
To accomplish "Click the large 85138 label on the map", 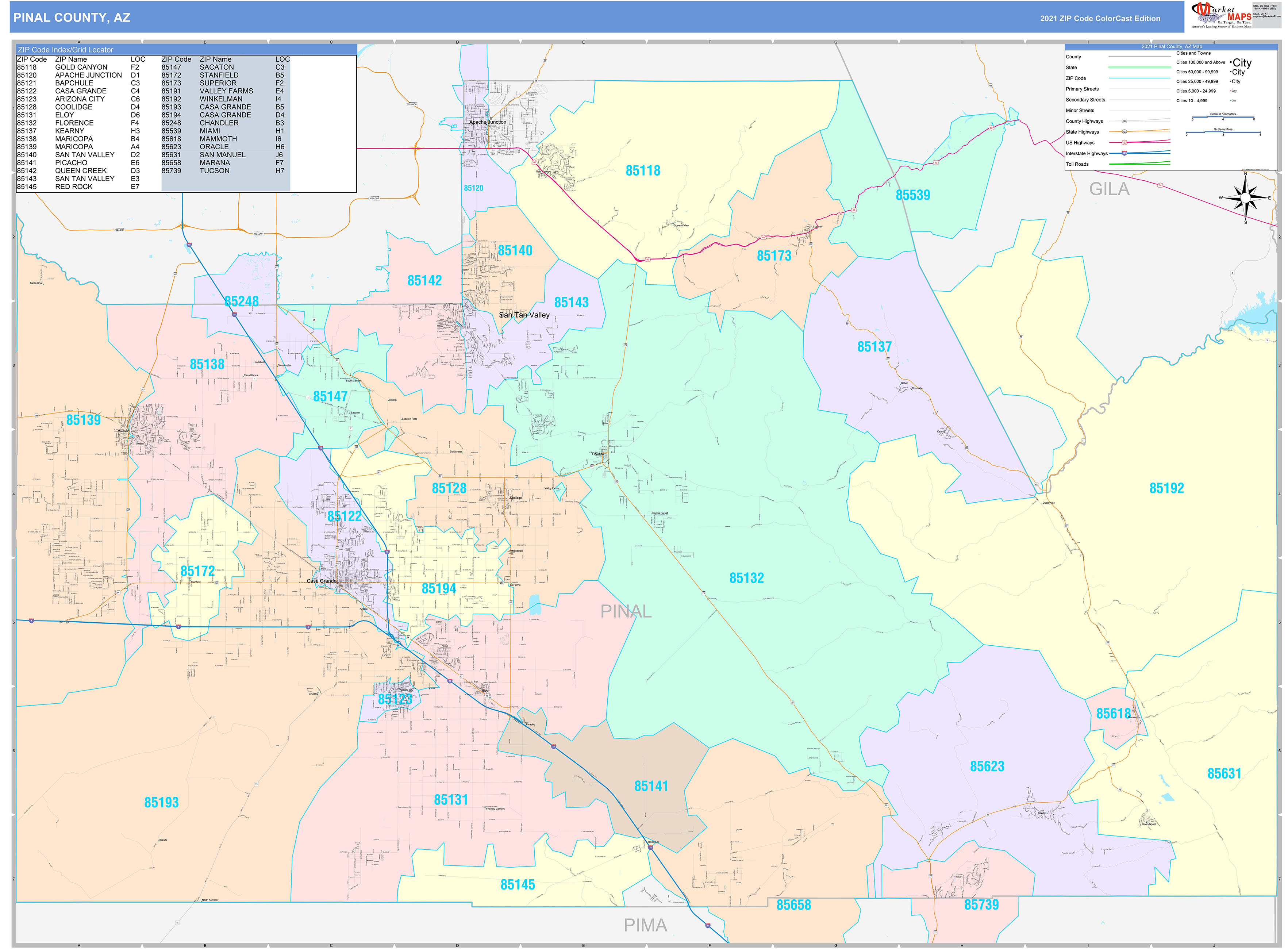I will coord(207,365).
